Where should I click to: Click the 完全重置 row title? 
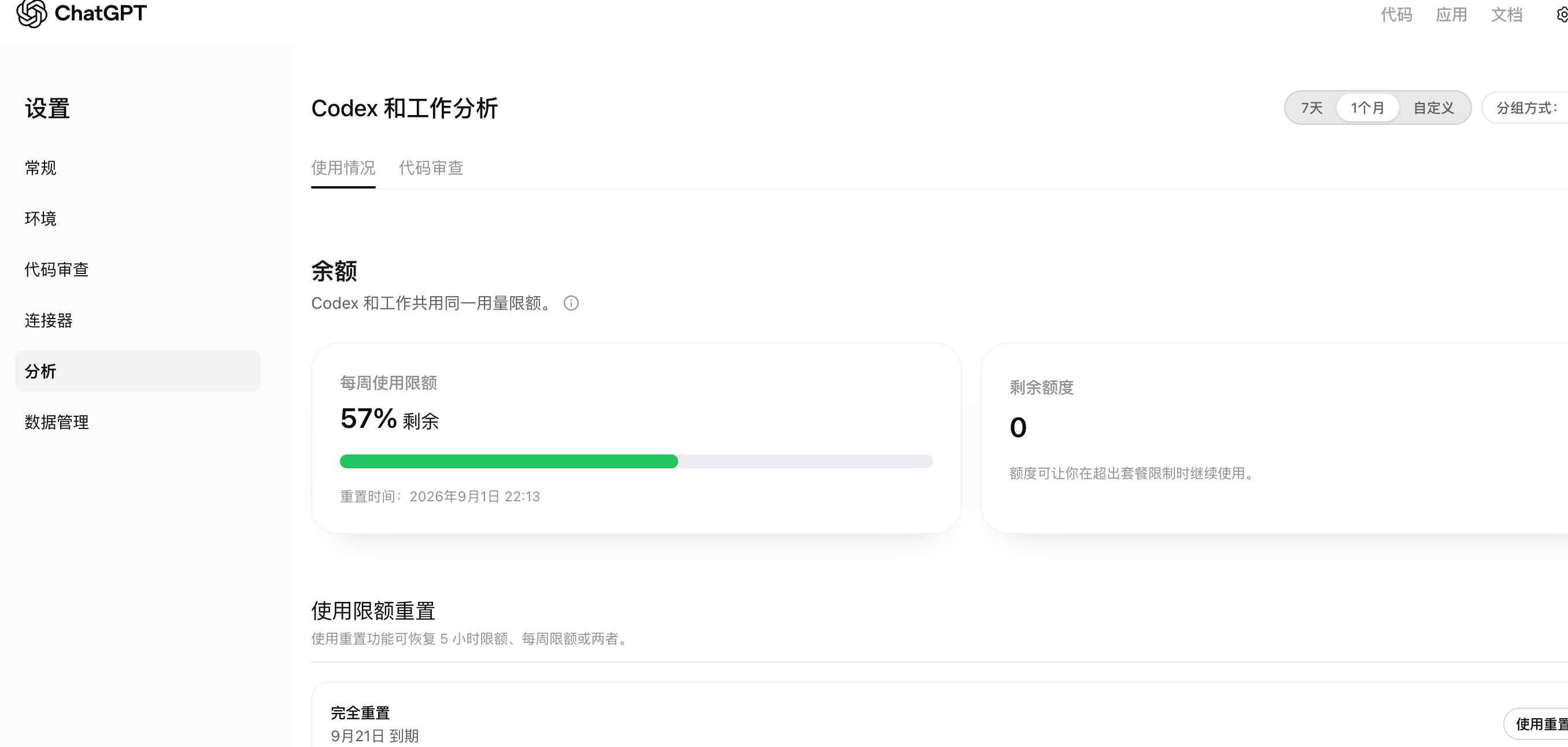click(x=360, y=713)
